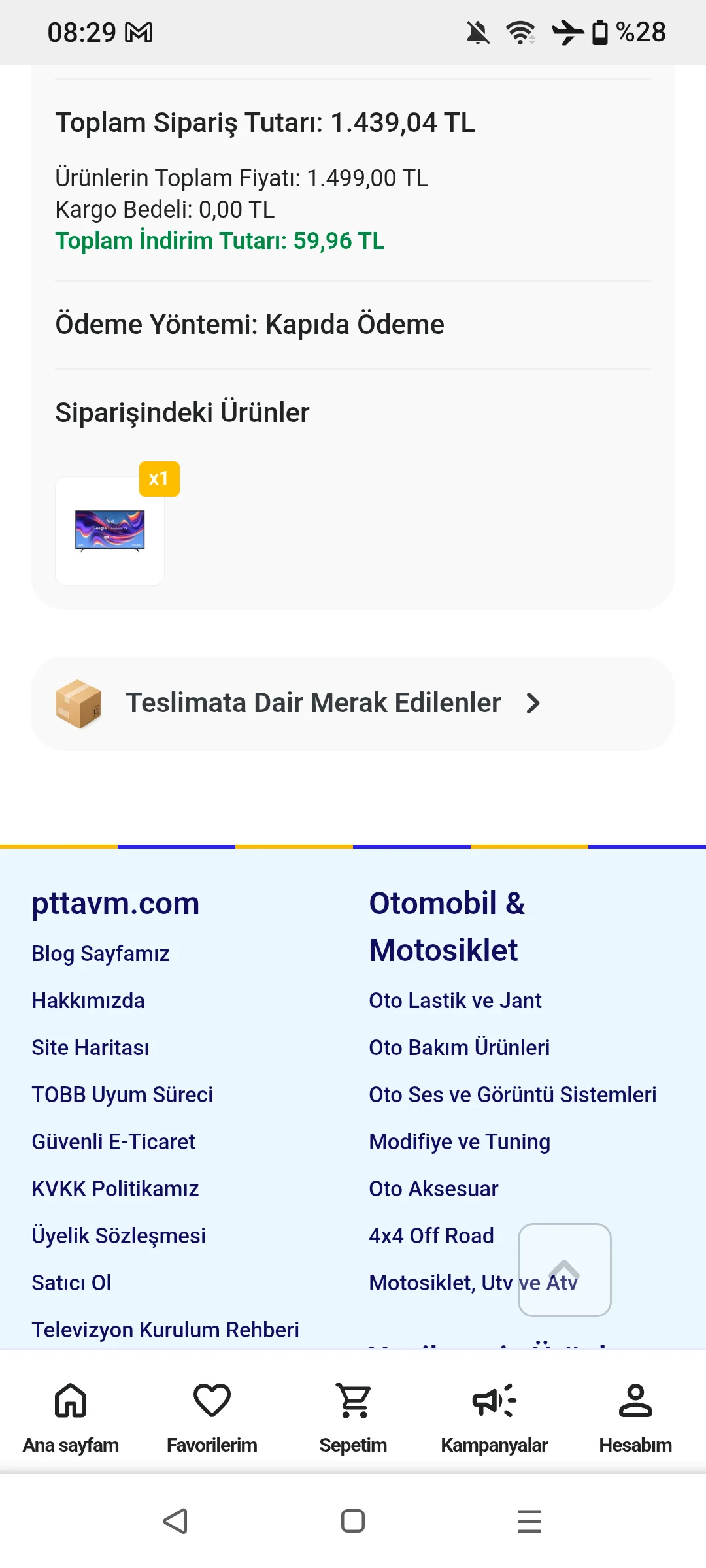Open Sepetim shopping cart icon
Screen dimensions: 706x1568
[353, 1401]
